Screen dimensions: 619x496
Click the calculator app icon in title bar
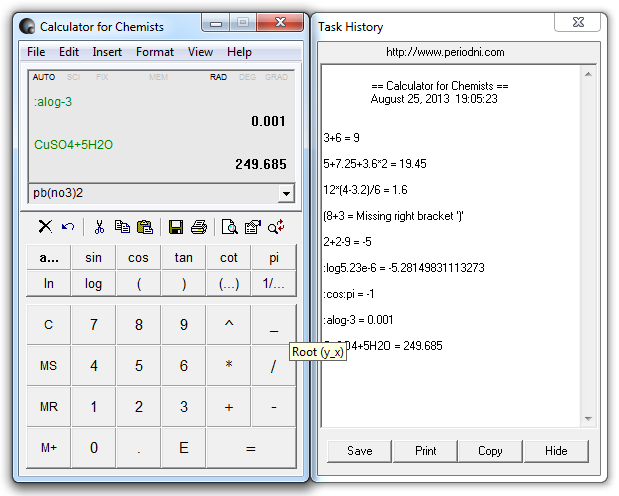(x=27, y=26)
